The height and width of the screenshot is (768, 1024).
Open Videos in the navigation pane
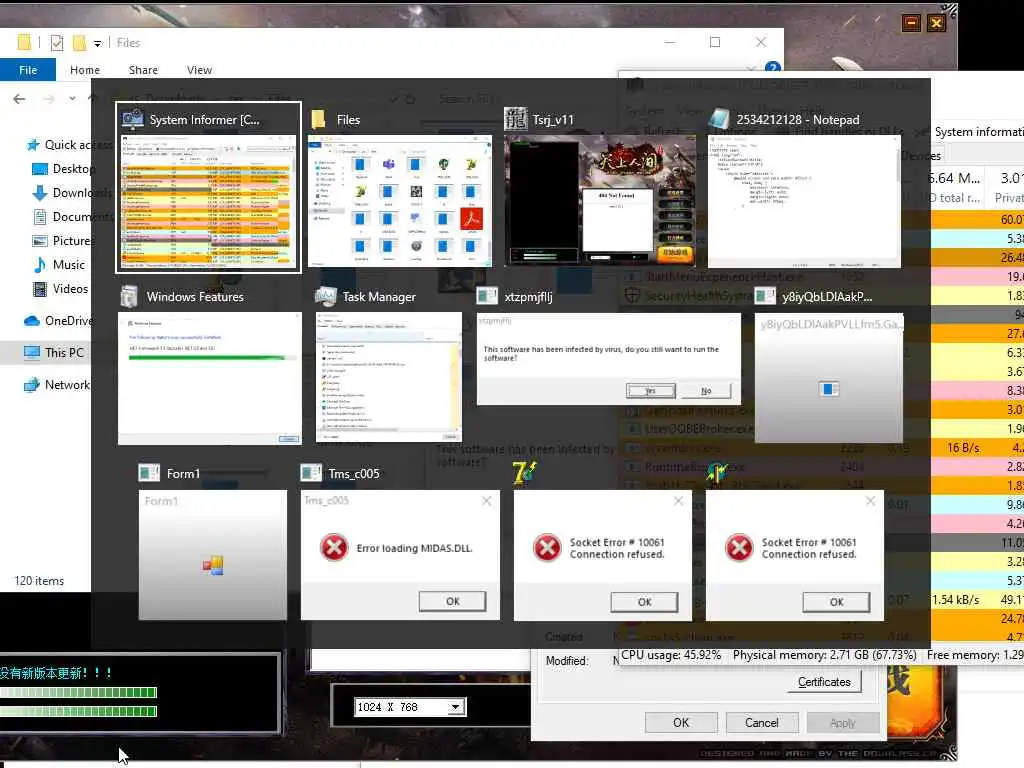pyautogui.click(x=60, y=289)
